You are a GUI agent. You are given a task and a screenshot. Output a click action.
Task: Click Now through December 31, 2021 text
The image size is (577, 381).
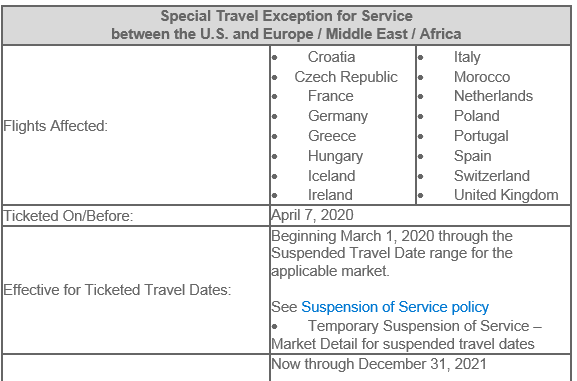pos(379,364)
